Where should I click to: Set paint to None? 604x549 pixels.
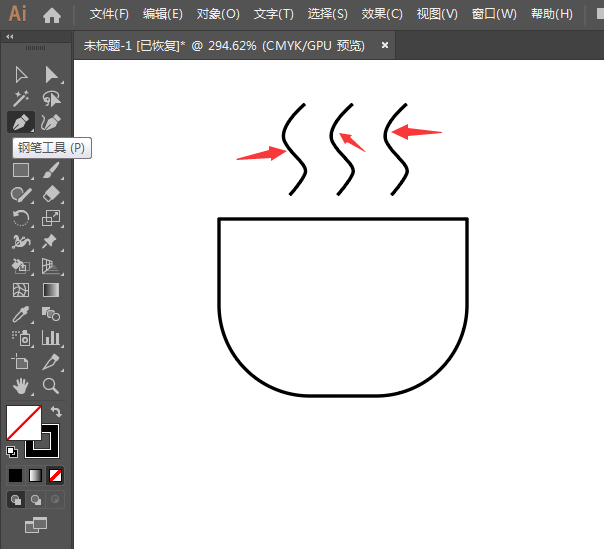click(56, 475)
